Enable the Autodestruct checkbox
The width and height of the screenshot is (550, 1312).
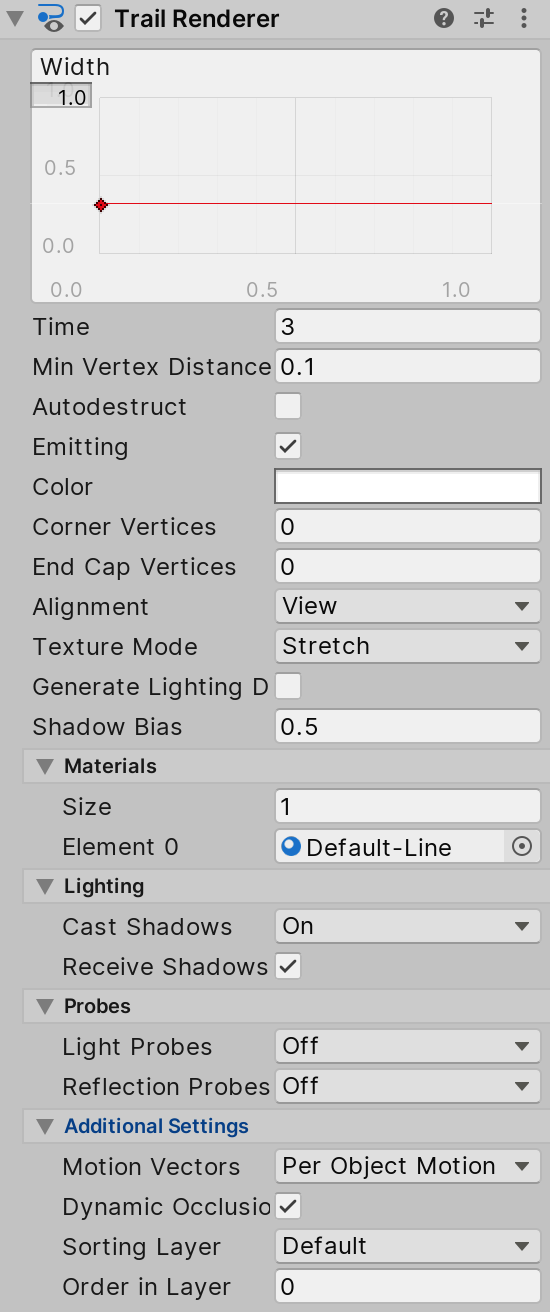pyautogui.click(x=288, y=406)
